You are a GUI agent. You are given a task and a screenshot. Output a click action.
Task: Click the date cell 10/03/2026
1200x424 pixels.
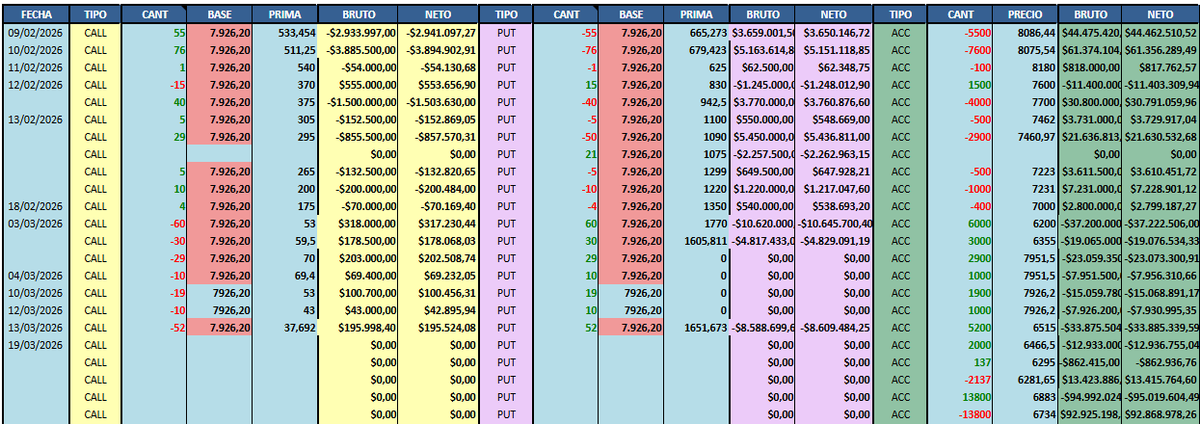(36, 292)
